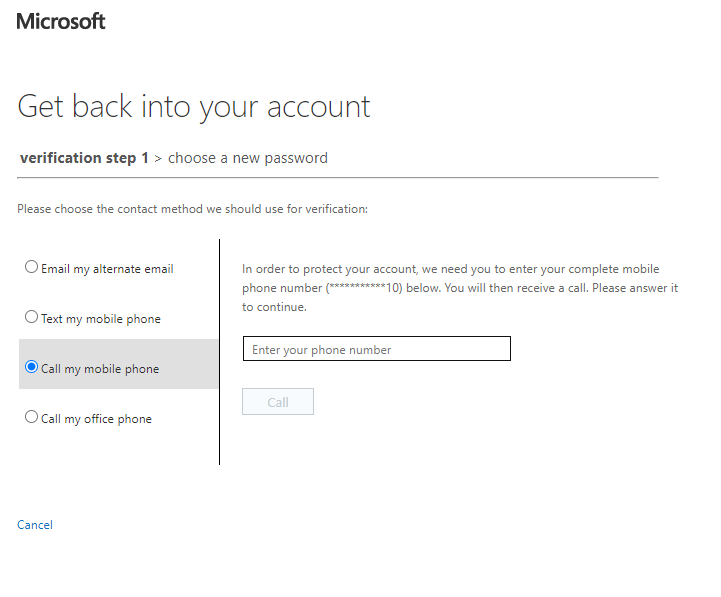Click the 'choose a new password' breadcrumb step
Viewport: 721px width, 597px height.
click(x=248, y=158)
